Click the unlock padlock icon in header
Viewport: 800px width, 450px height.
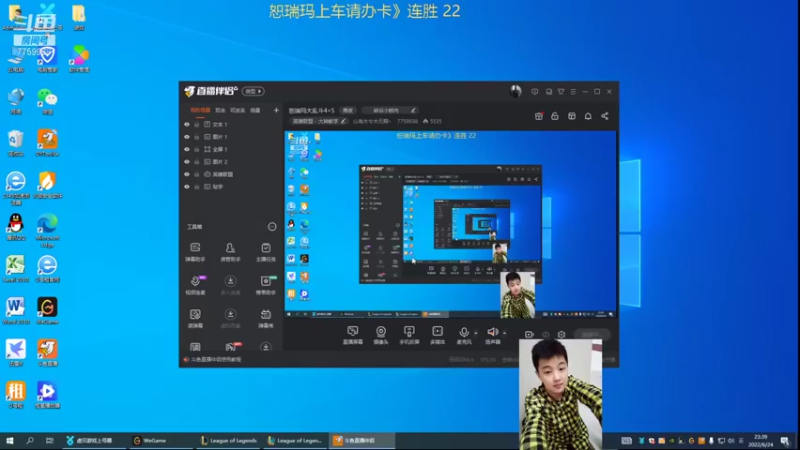click(555, 116)
